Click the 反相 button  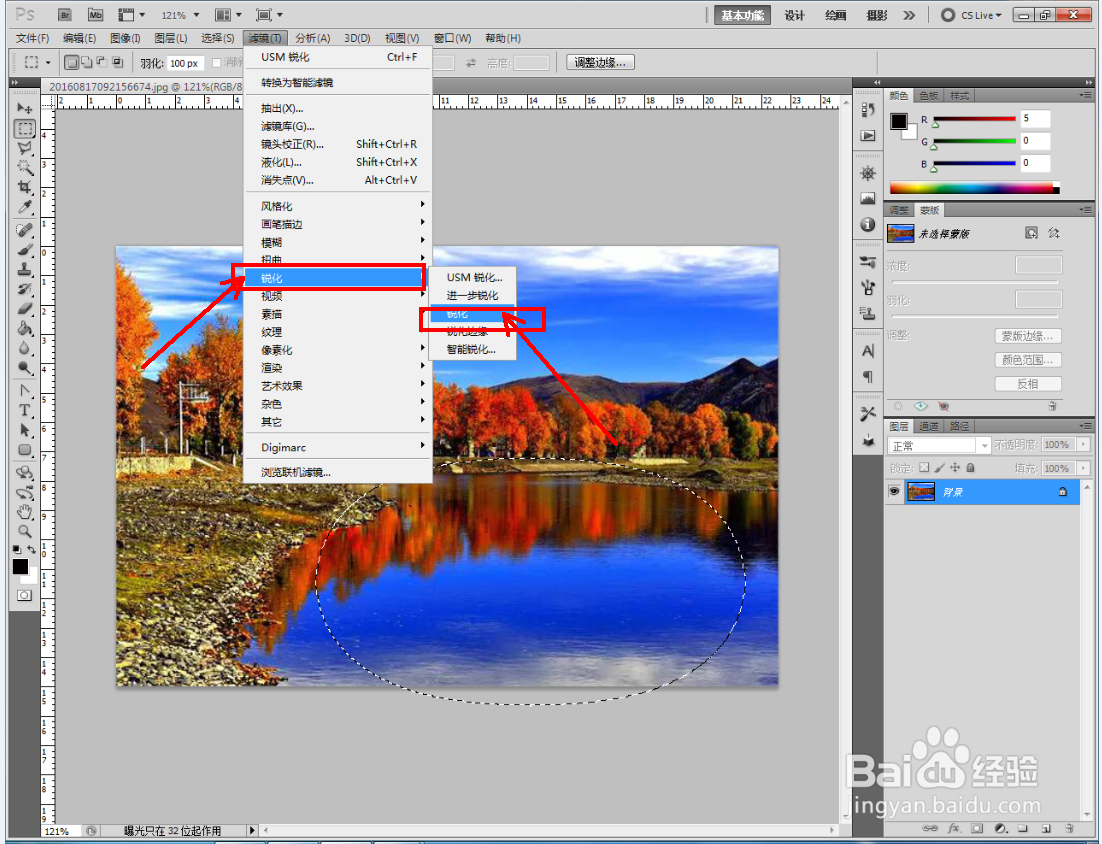[x=1028, y=384]
